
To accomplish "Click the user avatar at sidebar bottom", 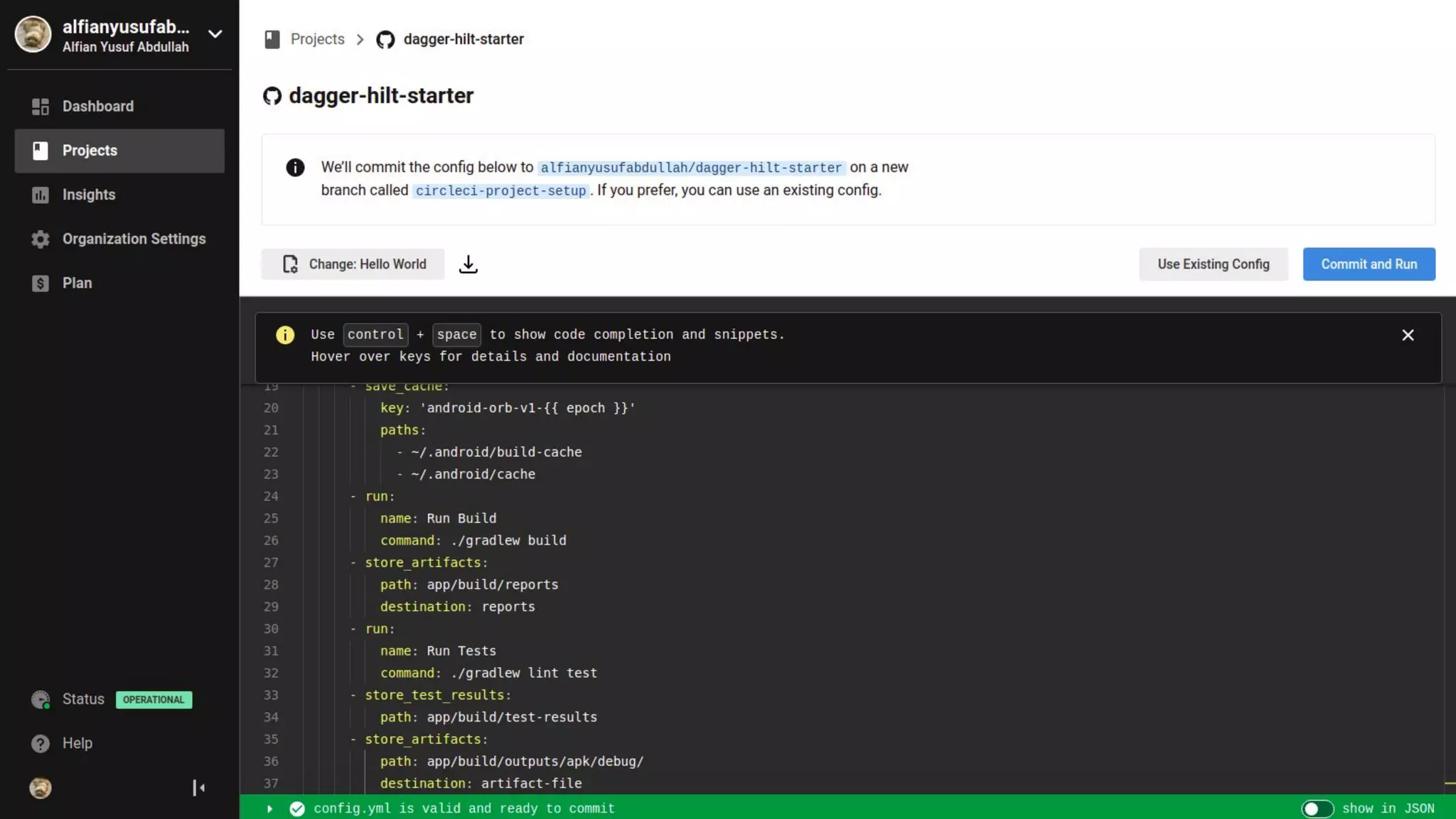I will [41, 788].
